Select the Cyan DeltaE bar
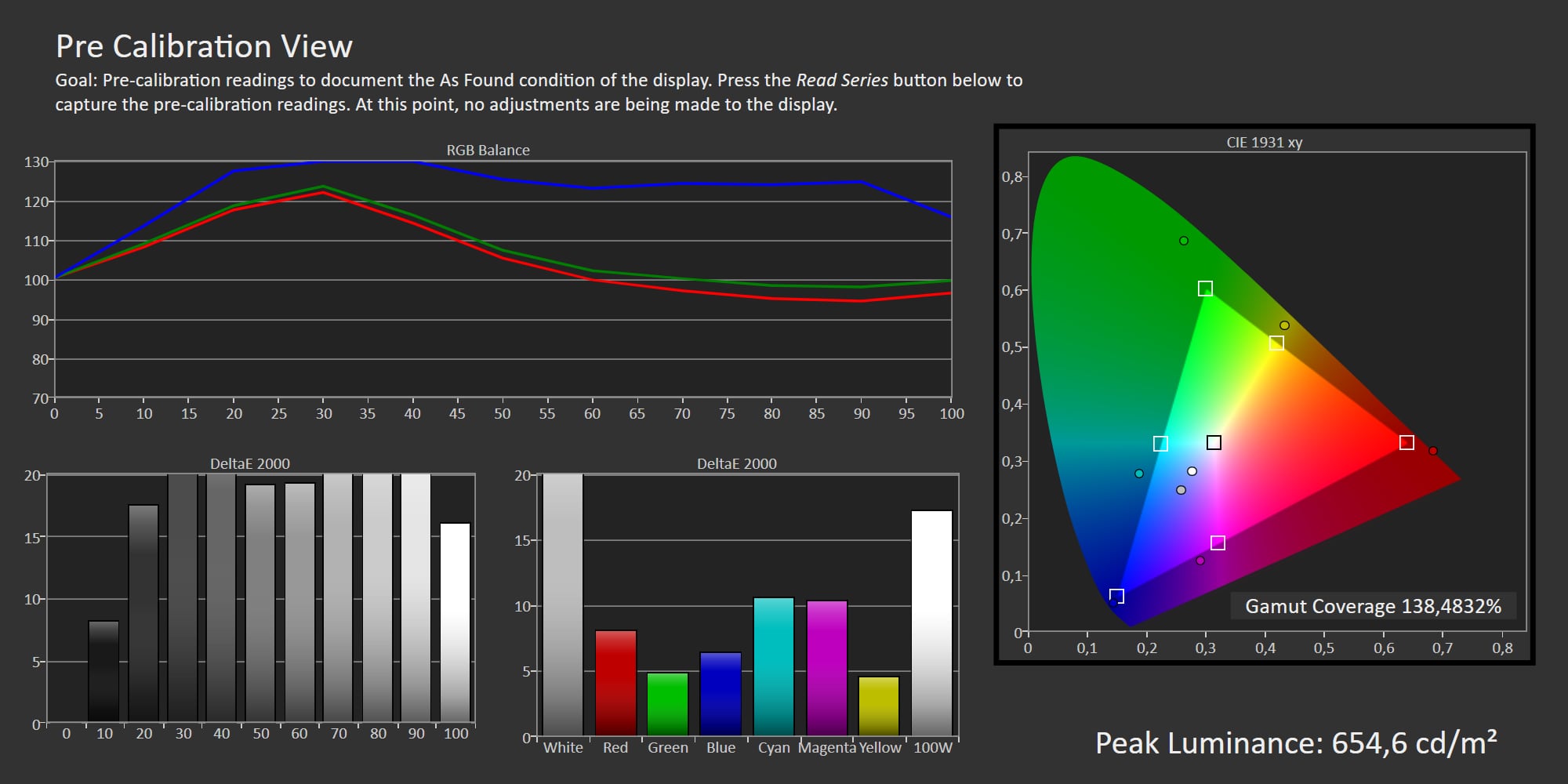Viewport: 1568px width, 784px height. [x=774, y=666]
